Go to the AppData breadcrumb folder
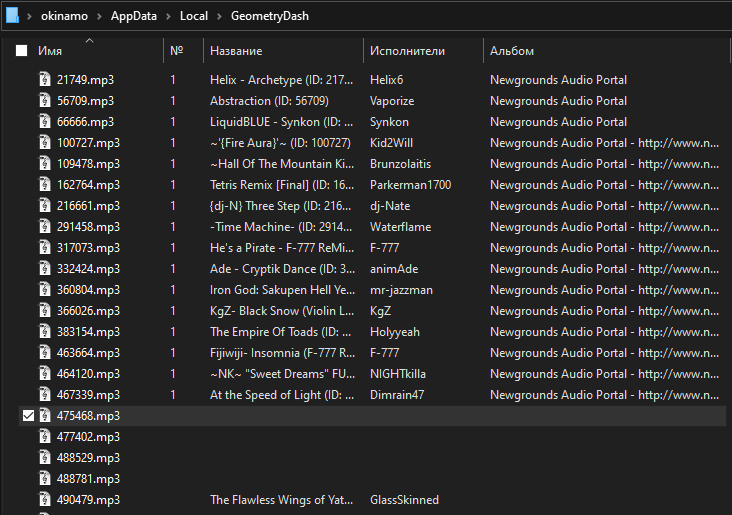This screenshot has width=732, height=515. 134,16
